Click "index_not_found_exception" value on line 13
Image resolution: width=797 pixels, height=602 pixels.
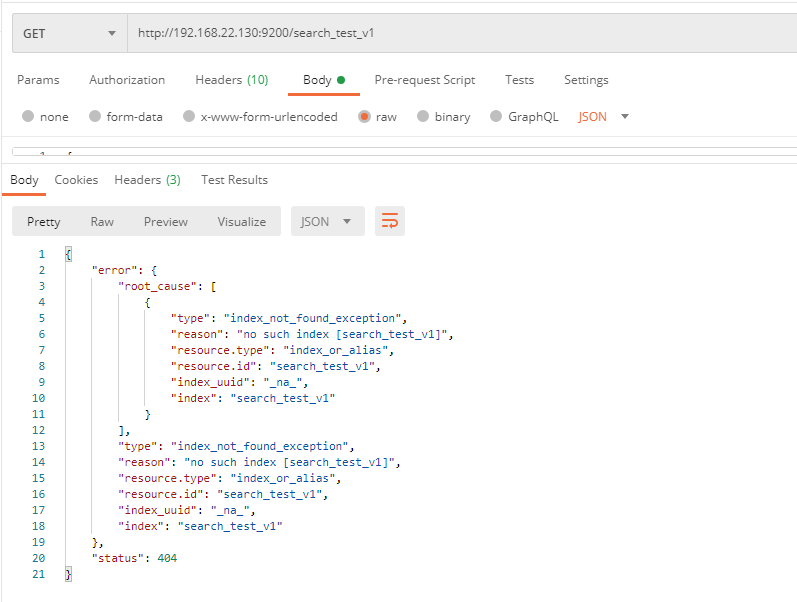(x=260, y=446)
